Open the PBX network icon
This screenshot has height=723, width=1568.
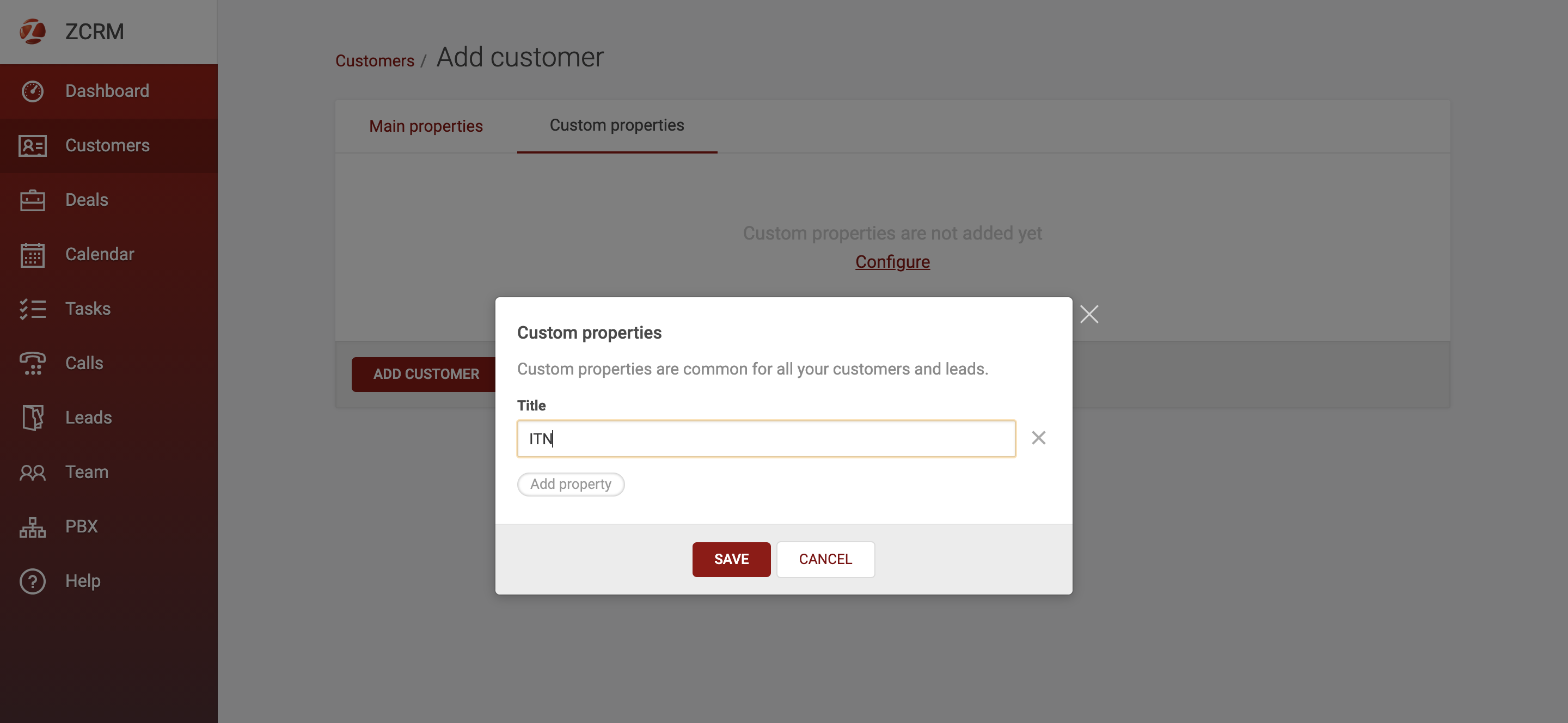click(32, 526)
